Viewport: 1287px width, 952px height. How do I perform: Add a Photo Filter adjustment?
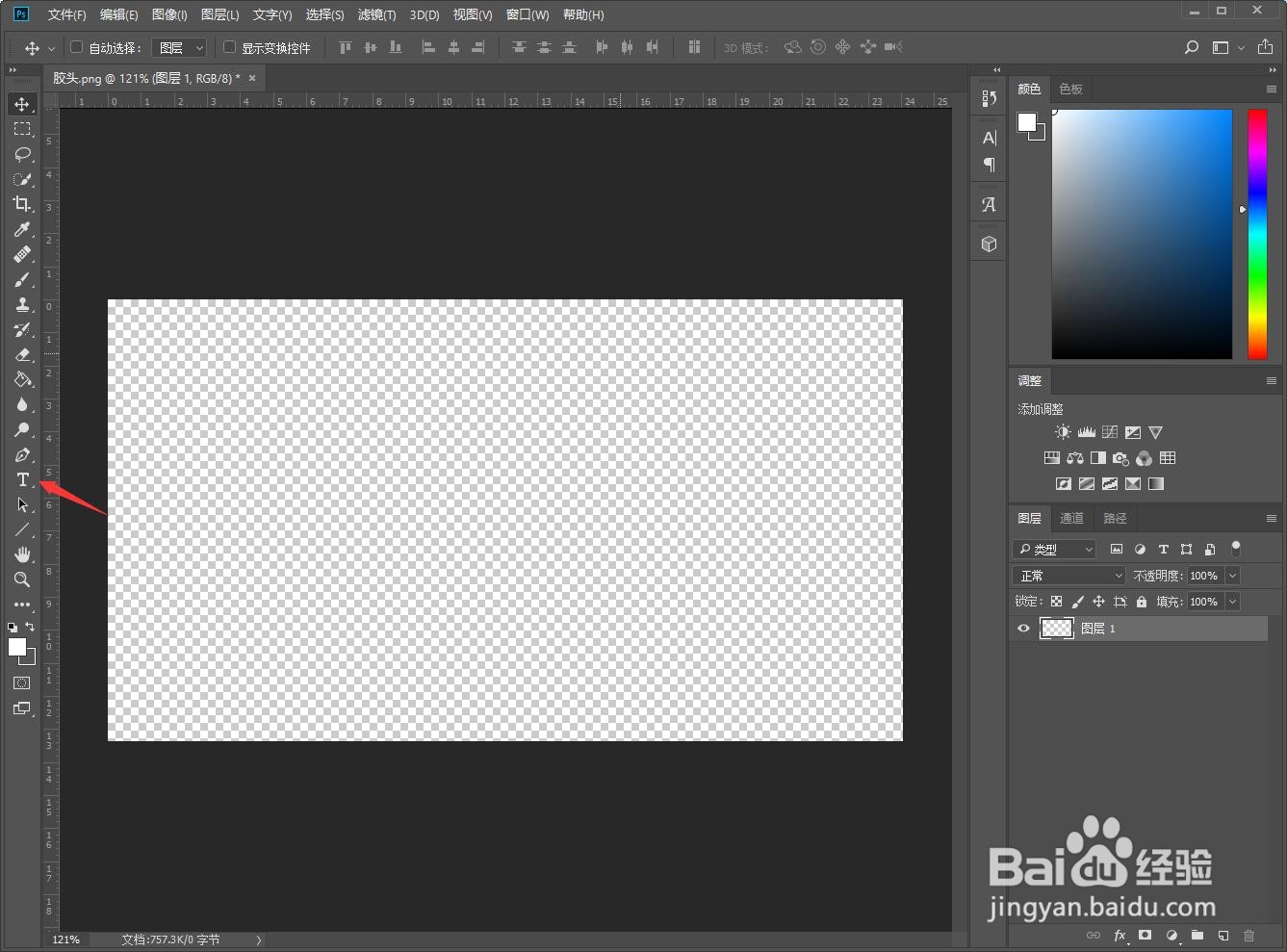pyautogui.click(x=1121, y=458)
